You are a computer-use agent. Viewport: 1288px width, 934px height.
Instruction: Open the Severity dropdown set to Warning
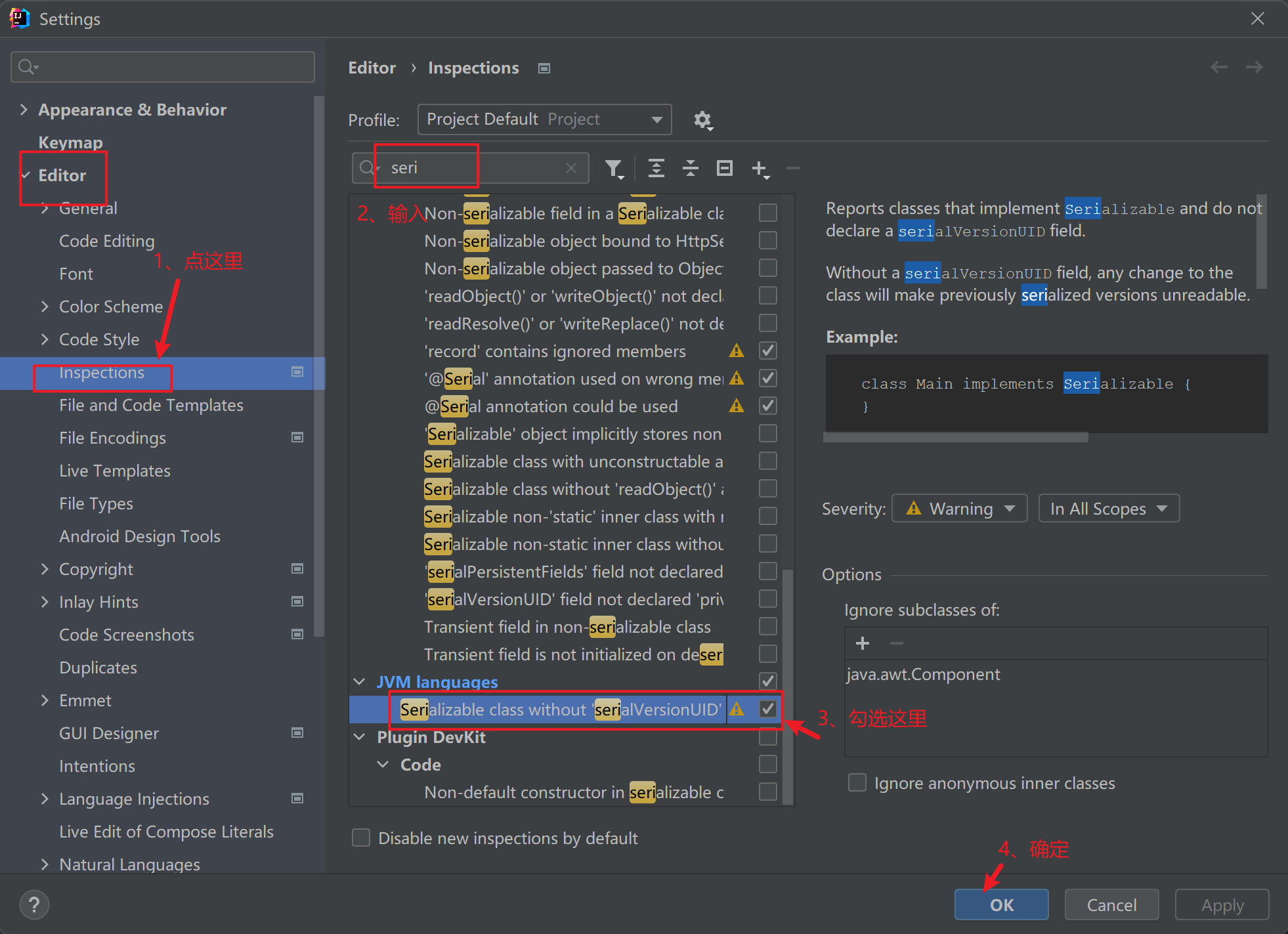coord(959,507)
